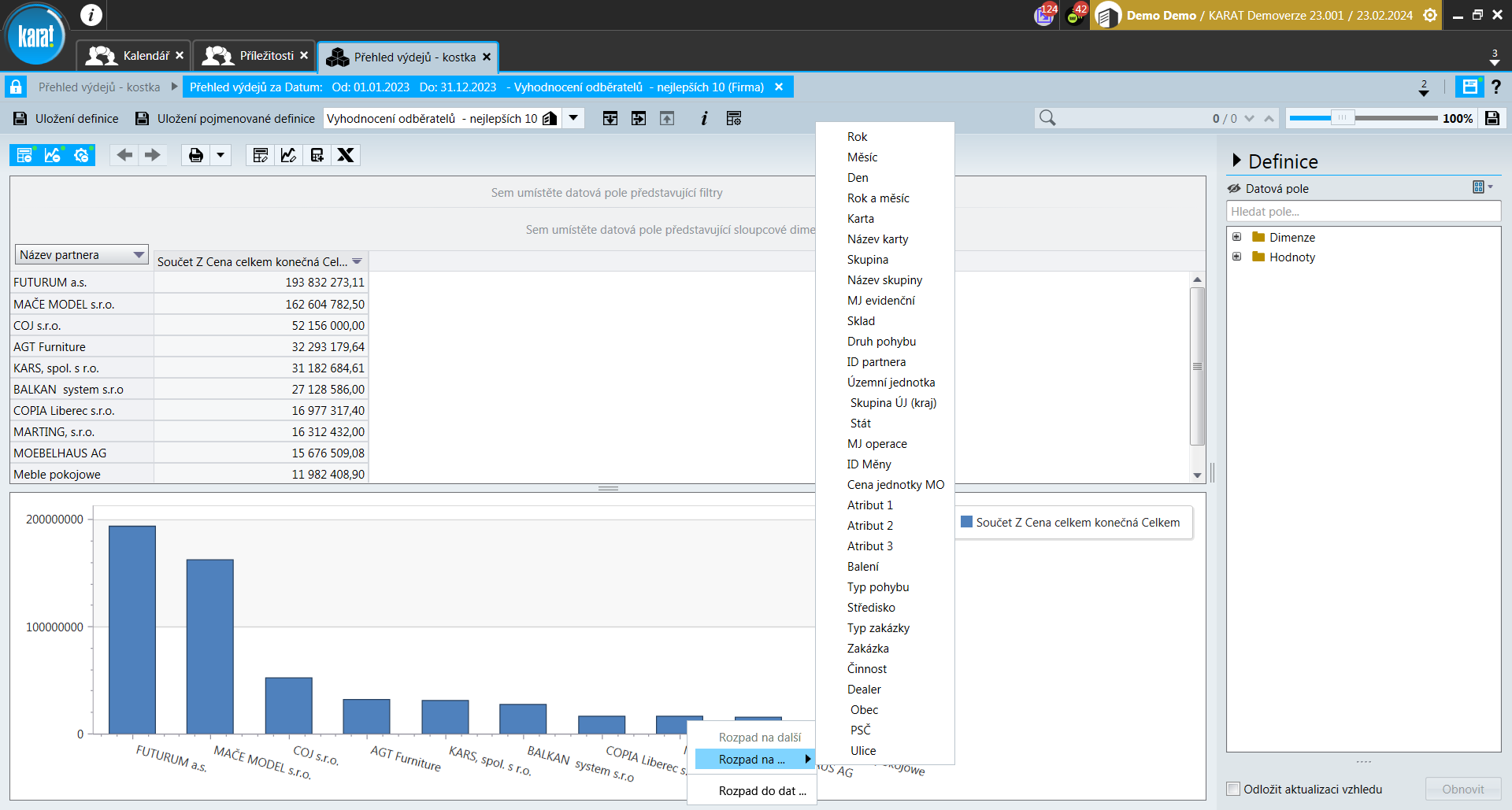Click the zoom slider handle
The height and width of the screenshot is (810, 1512).
[1342, 118]
